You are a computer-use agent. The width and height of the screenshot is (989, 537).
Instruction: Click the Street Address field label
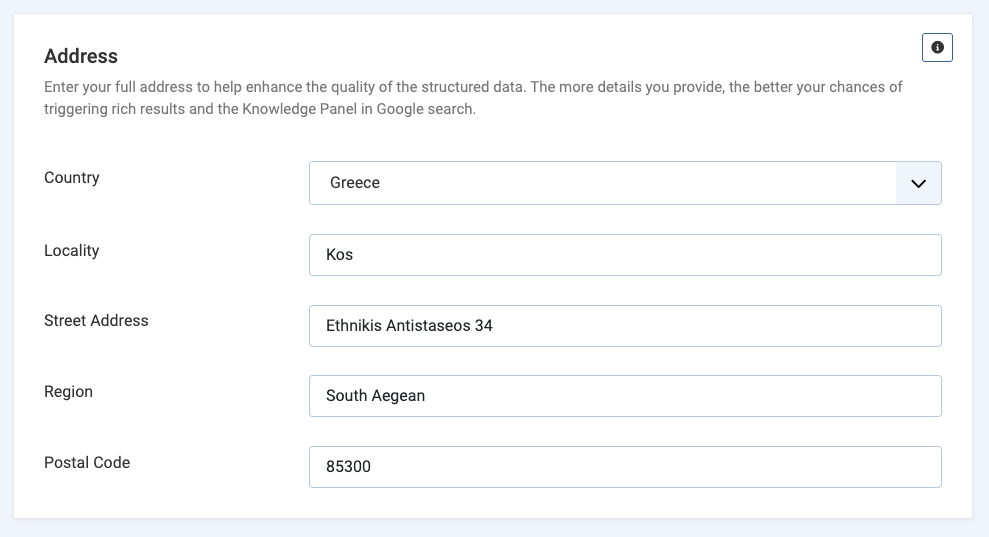click(x=96, y=321)
